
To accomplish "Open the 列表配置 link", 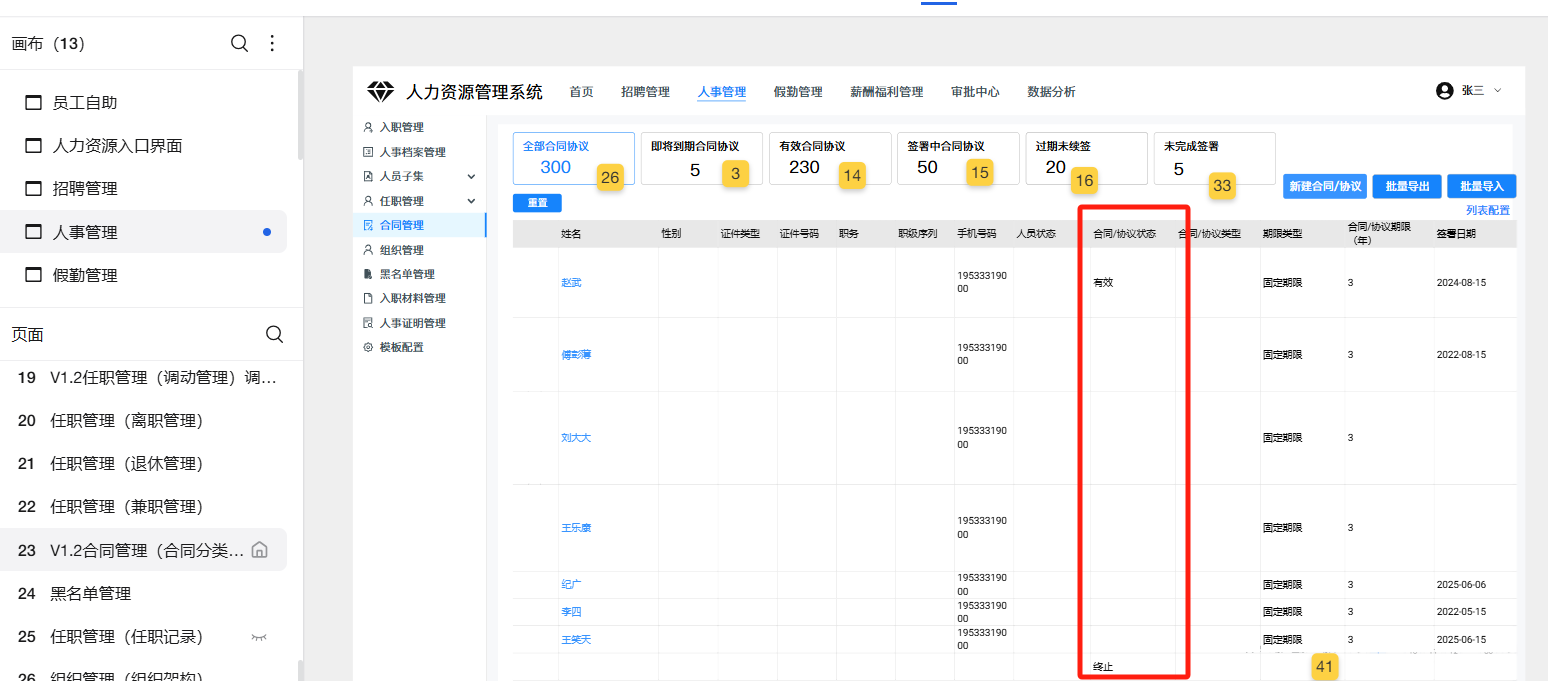I will point(1488,210).
